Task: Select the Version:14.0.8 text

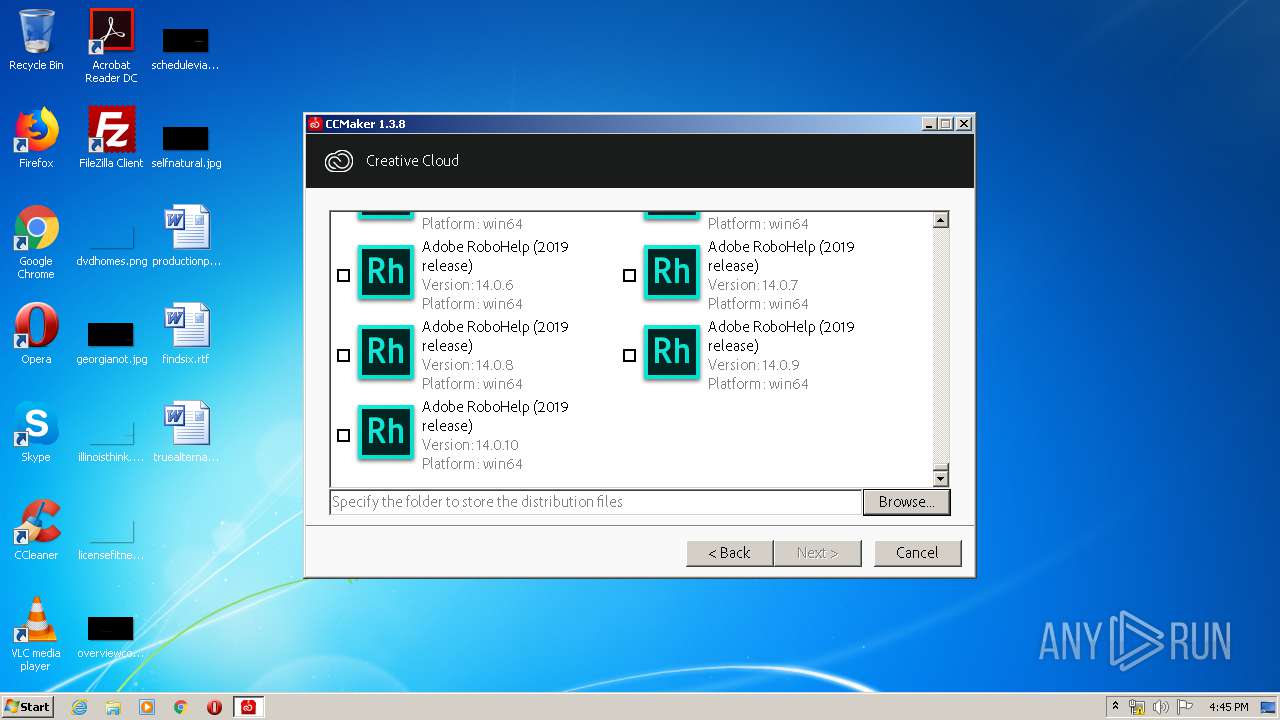Action: tap(468, 365)
